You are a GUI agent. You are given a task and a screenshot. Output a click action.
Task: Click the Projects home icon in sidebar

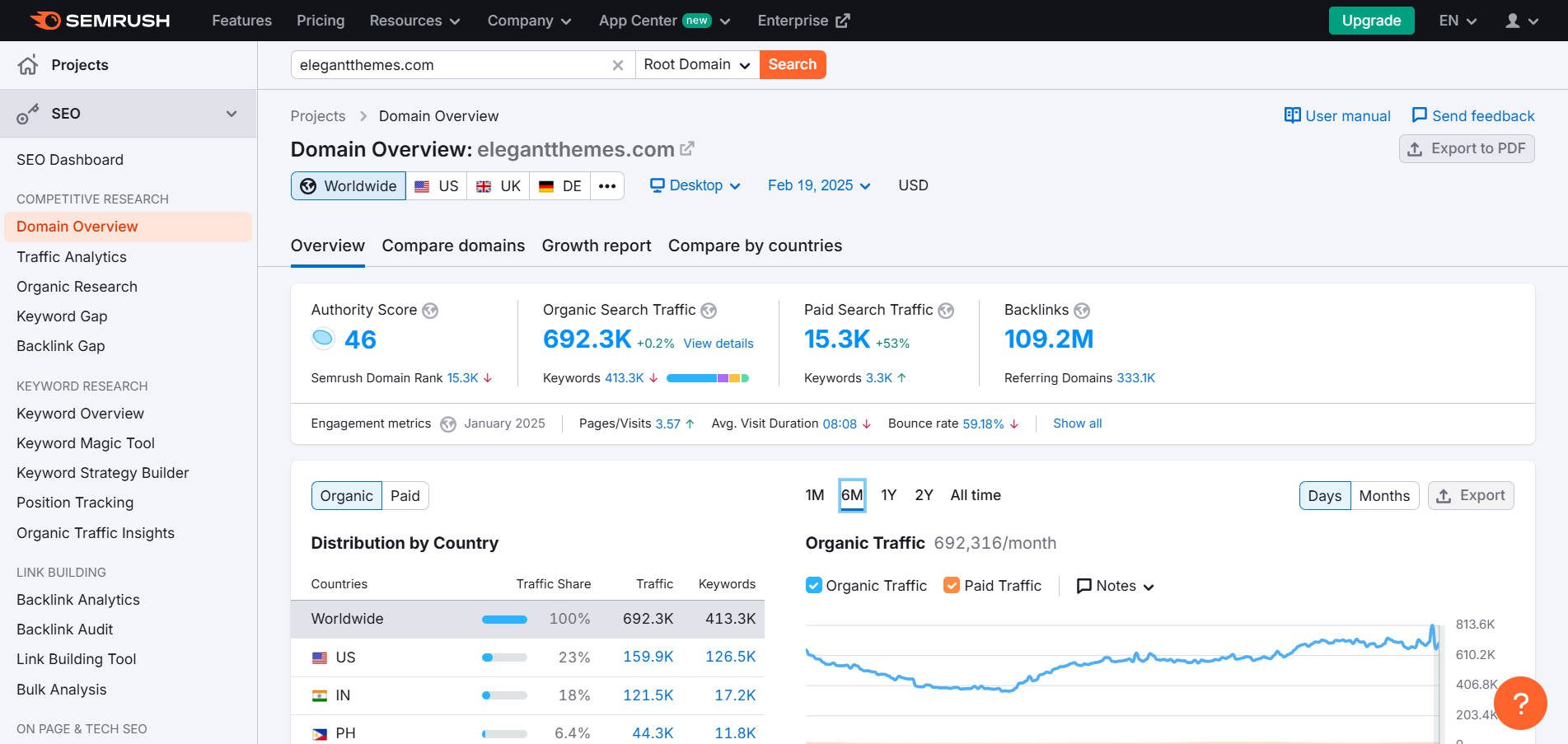pyautogui.click(x=27, y=64)
